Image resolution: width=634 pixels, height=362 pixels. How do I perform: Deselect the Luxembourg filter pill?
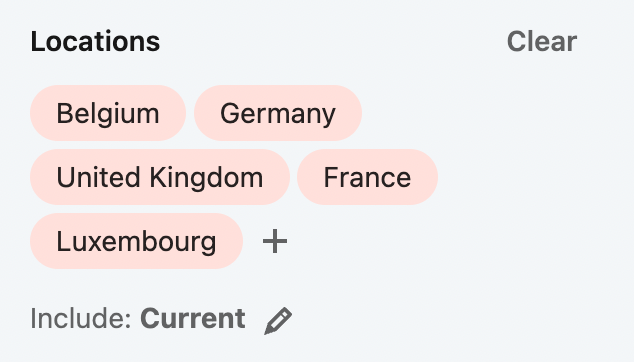coord(136,241)
